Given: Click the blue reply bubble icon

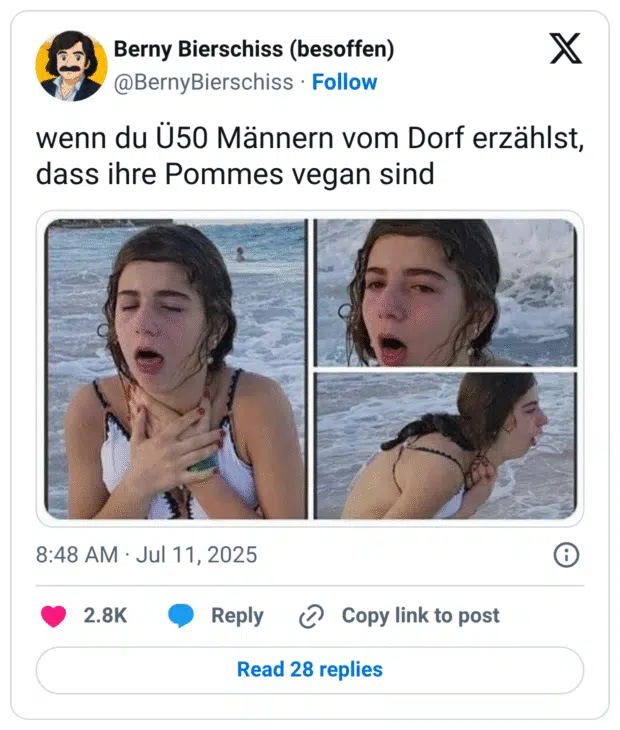Looking at the screenshot, I should (181, 616).
